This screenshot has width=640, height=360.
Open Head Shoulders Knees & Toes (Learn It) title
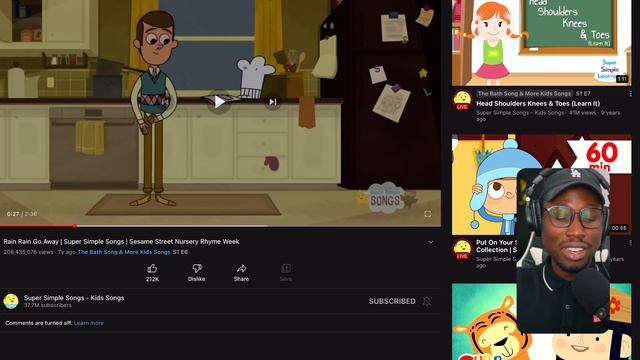pos(538,104)
